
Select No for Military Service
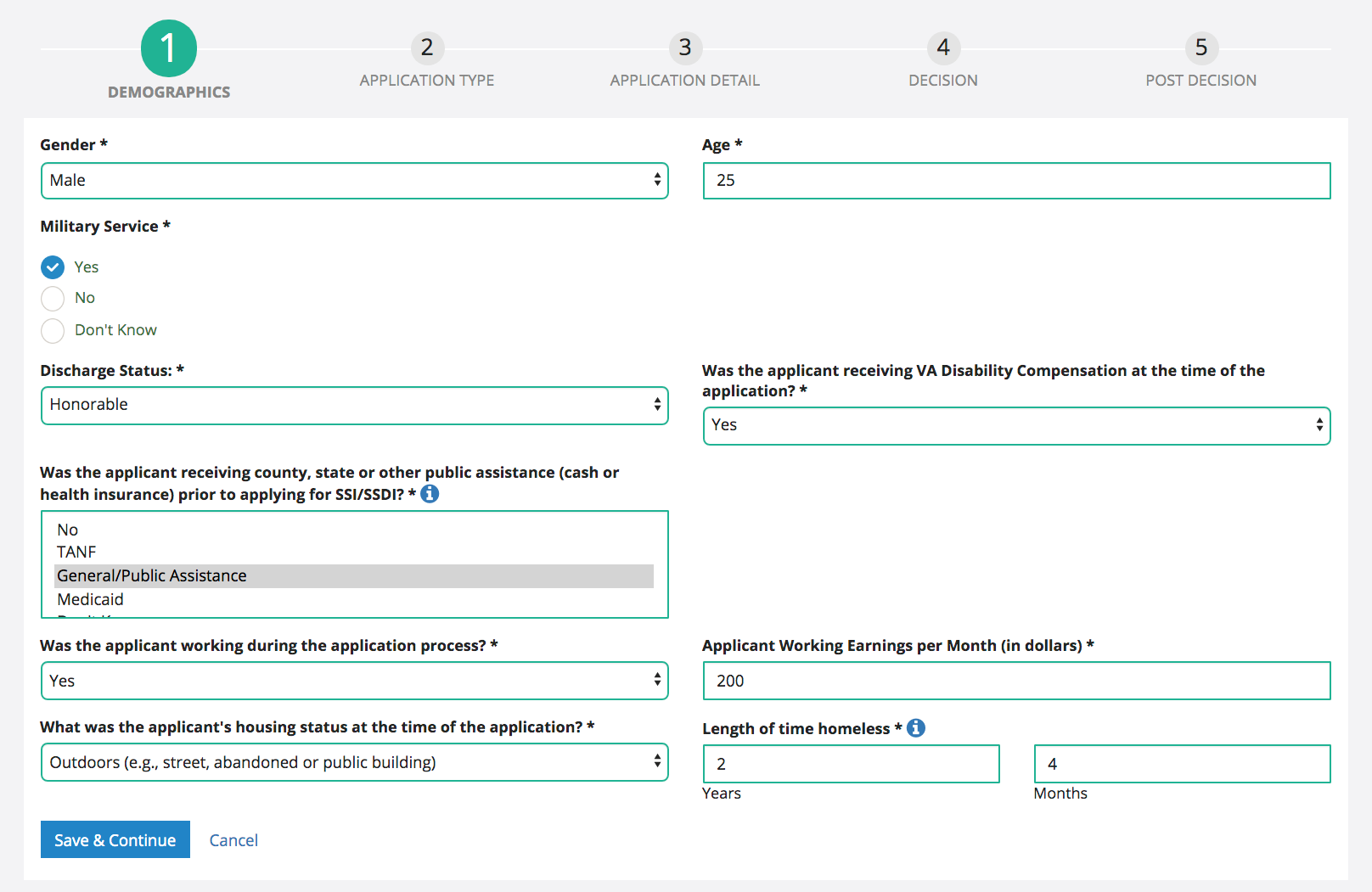pyautogui.click(x=53, y=299)
